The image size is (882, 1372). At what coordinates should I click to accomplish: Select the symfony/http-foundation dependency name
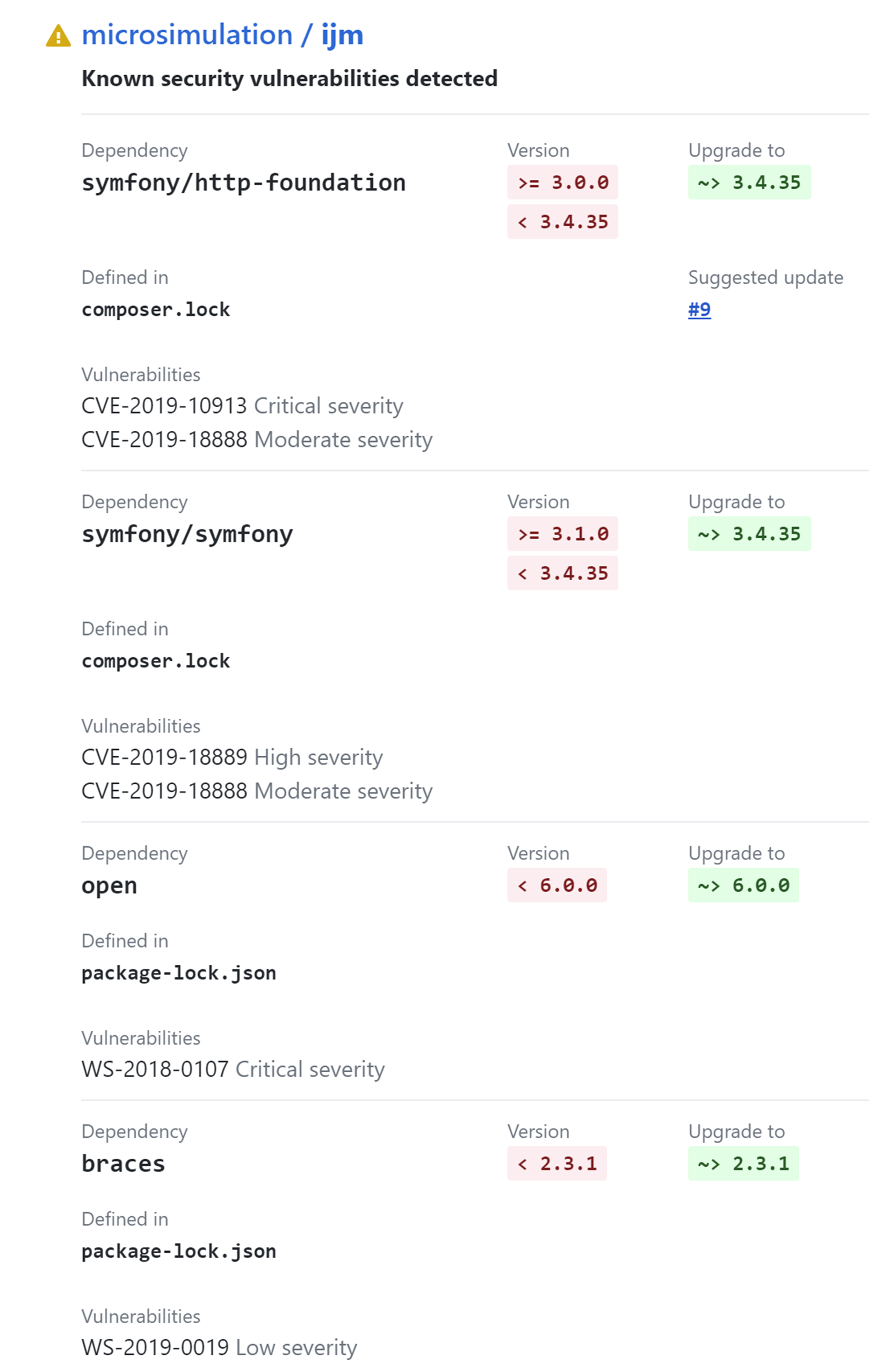[244, 182]
